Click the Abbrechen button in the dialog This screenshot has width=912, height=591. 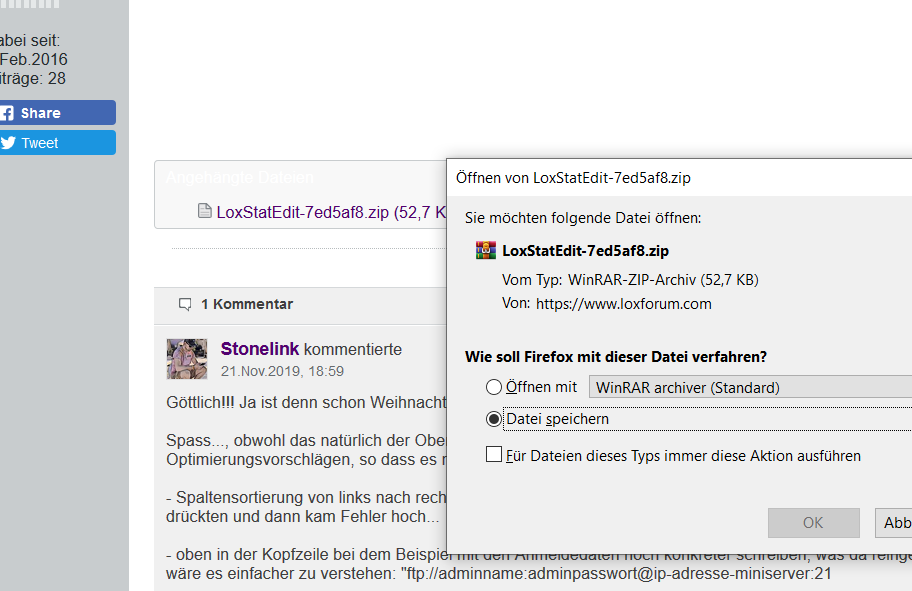point(894,522)
